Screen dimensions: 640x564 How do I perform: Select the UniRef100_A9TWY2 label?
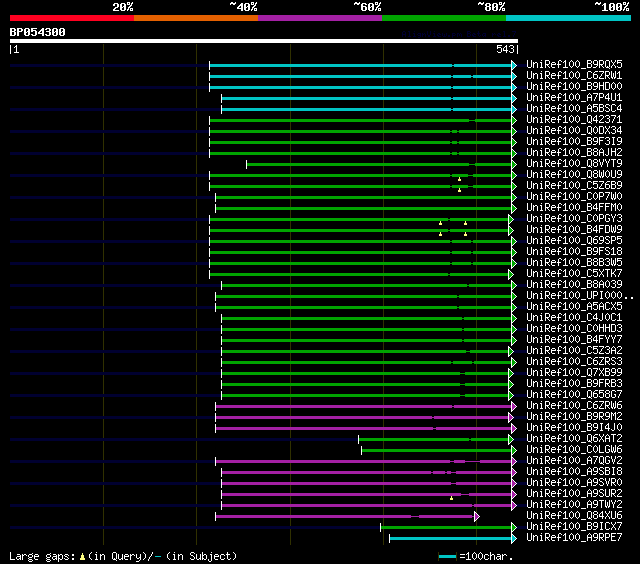(x=574, y=505)
